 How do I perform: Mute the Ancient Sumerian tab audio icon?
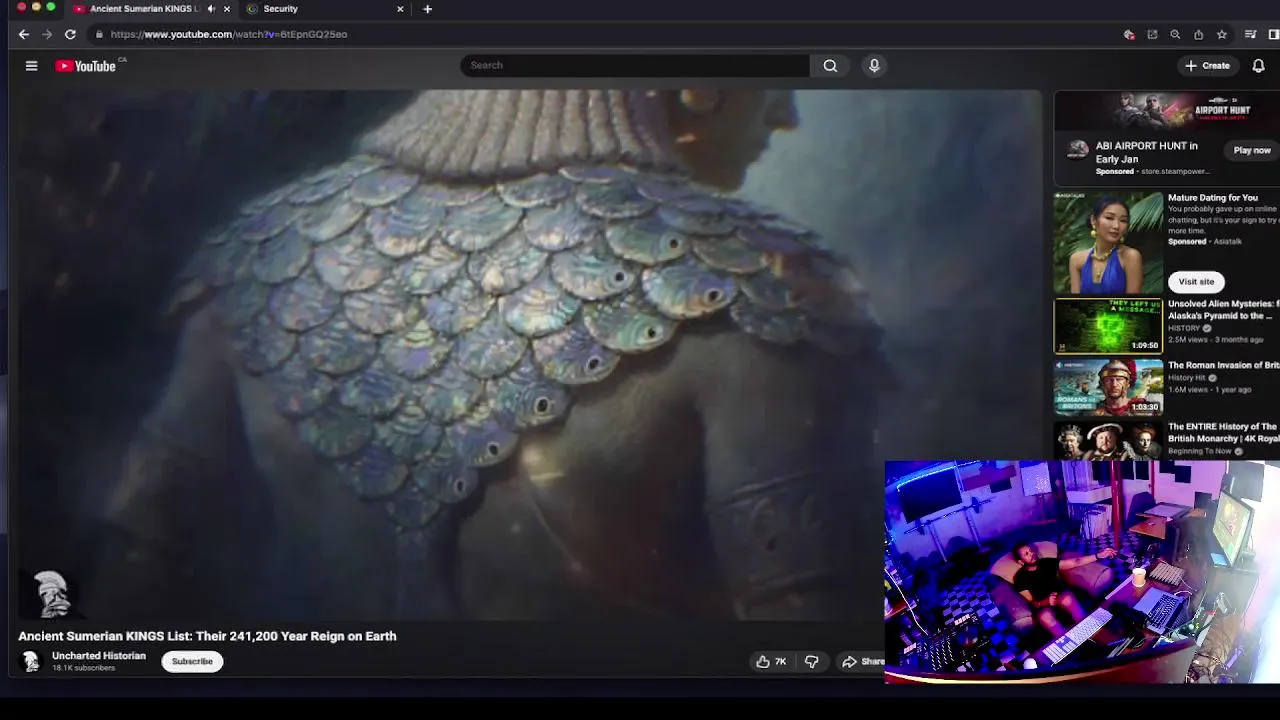211,9
